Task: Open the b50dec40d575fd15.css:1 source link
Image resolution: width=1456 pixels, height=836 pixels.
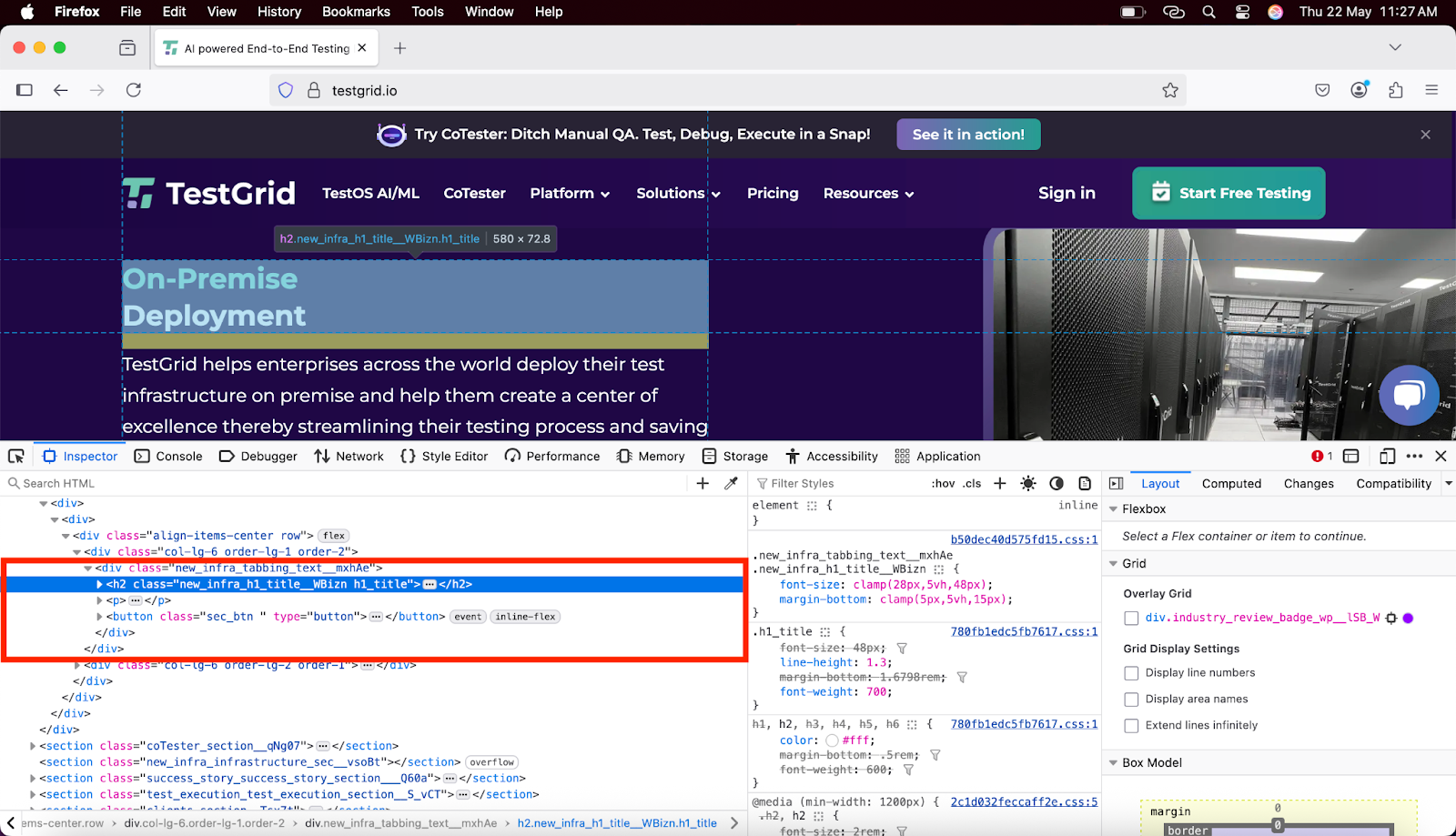Action: 1024,539
